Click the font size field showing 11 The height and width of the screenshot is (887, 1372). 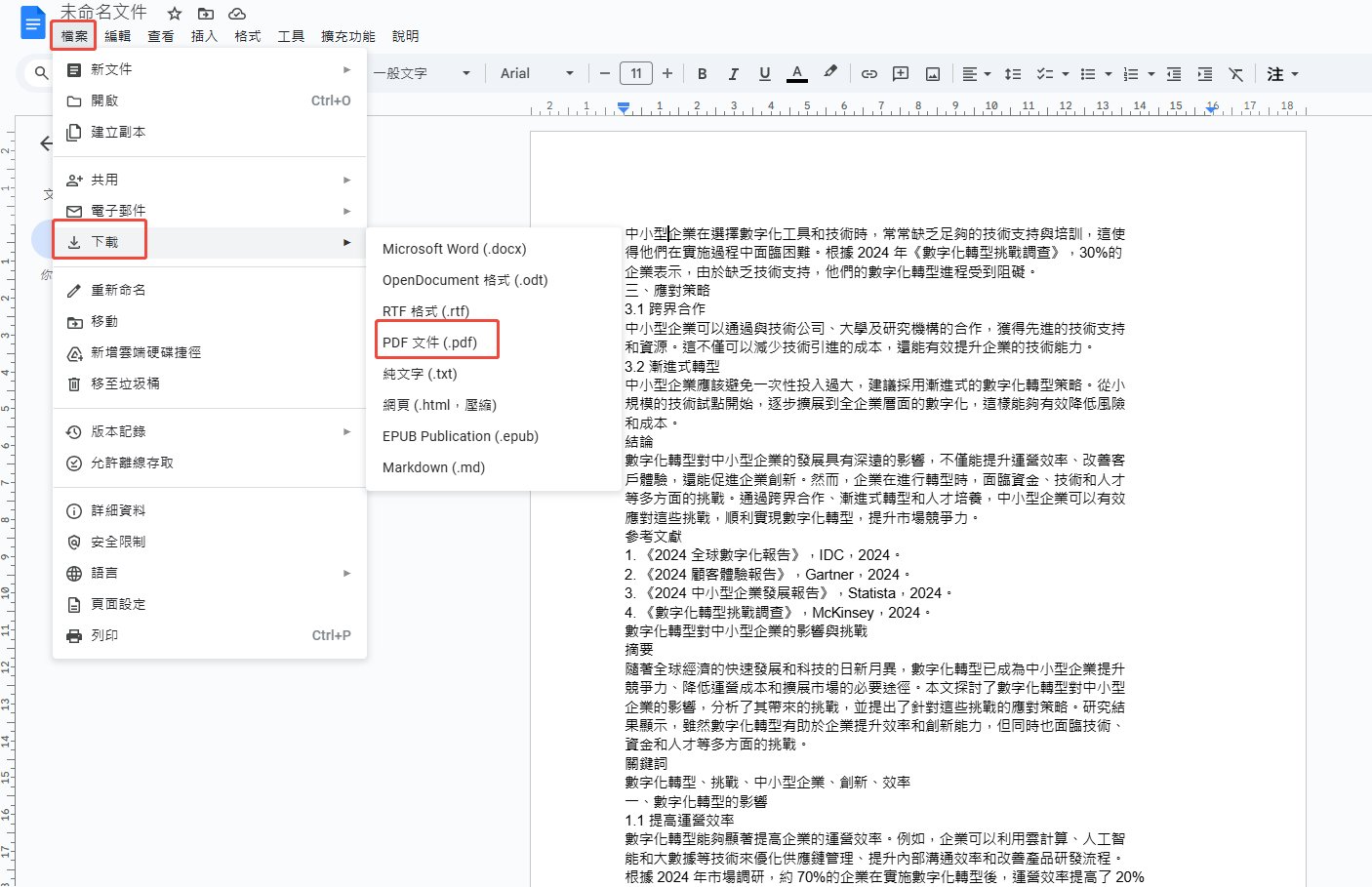[x=636, y=73]
